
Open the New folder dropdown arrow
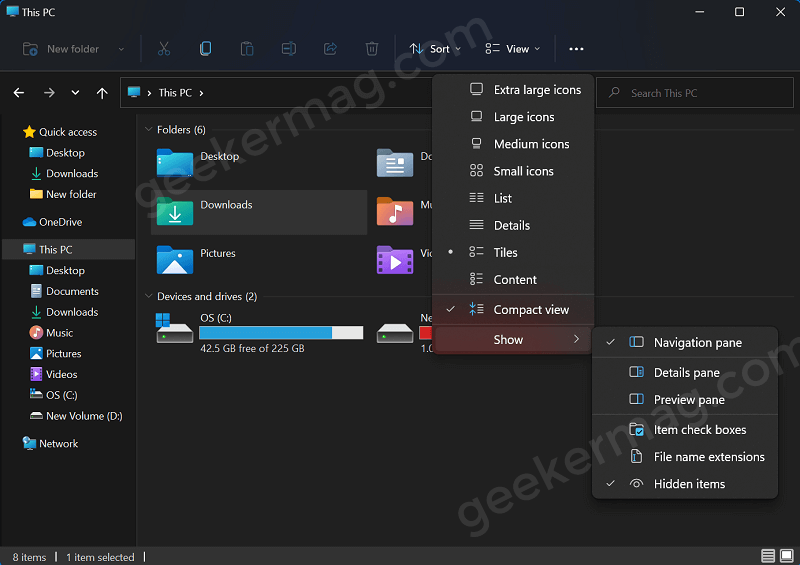[x=121, y=49]
